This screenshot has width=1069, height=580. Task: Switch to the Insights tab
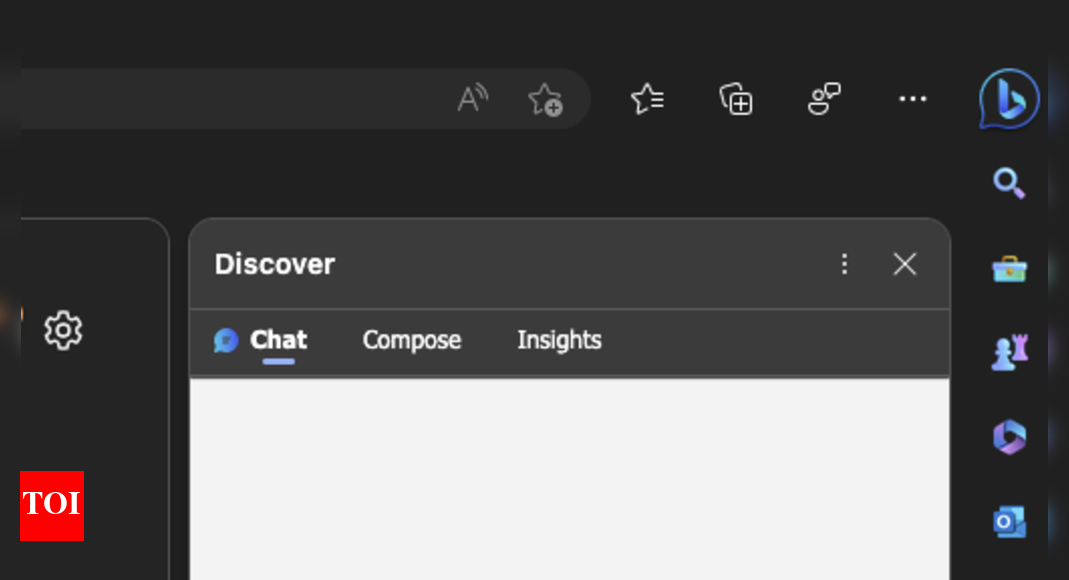coord(559,340)
